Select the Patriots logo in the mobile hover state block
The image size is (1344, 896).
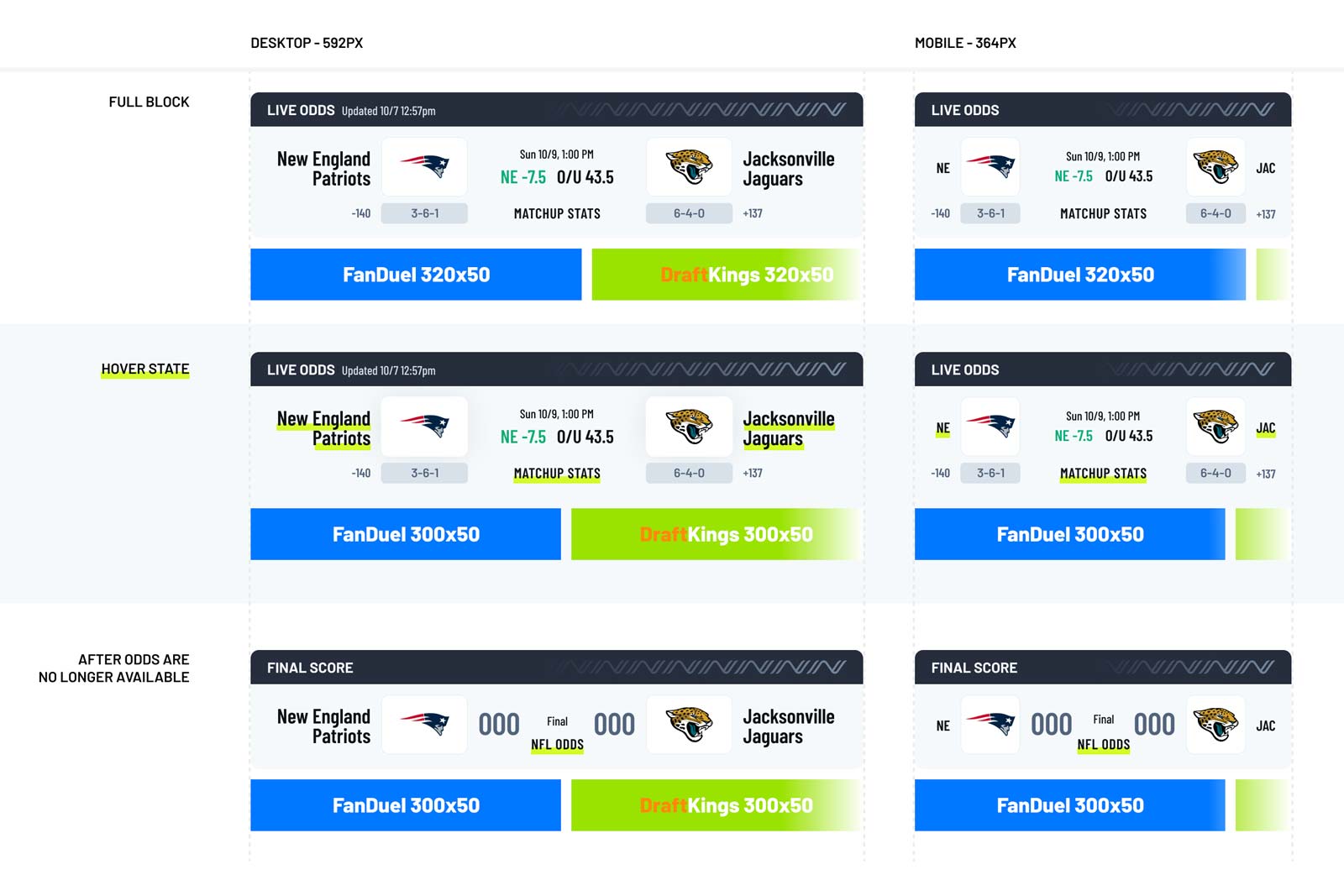[990, 426]
